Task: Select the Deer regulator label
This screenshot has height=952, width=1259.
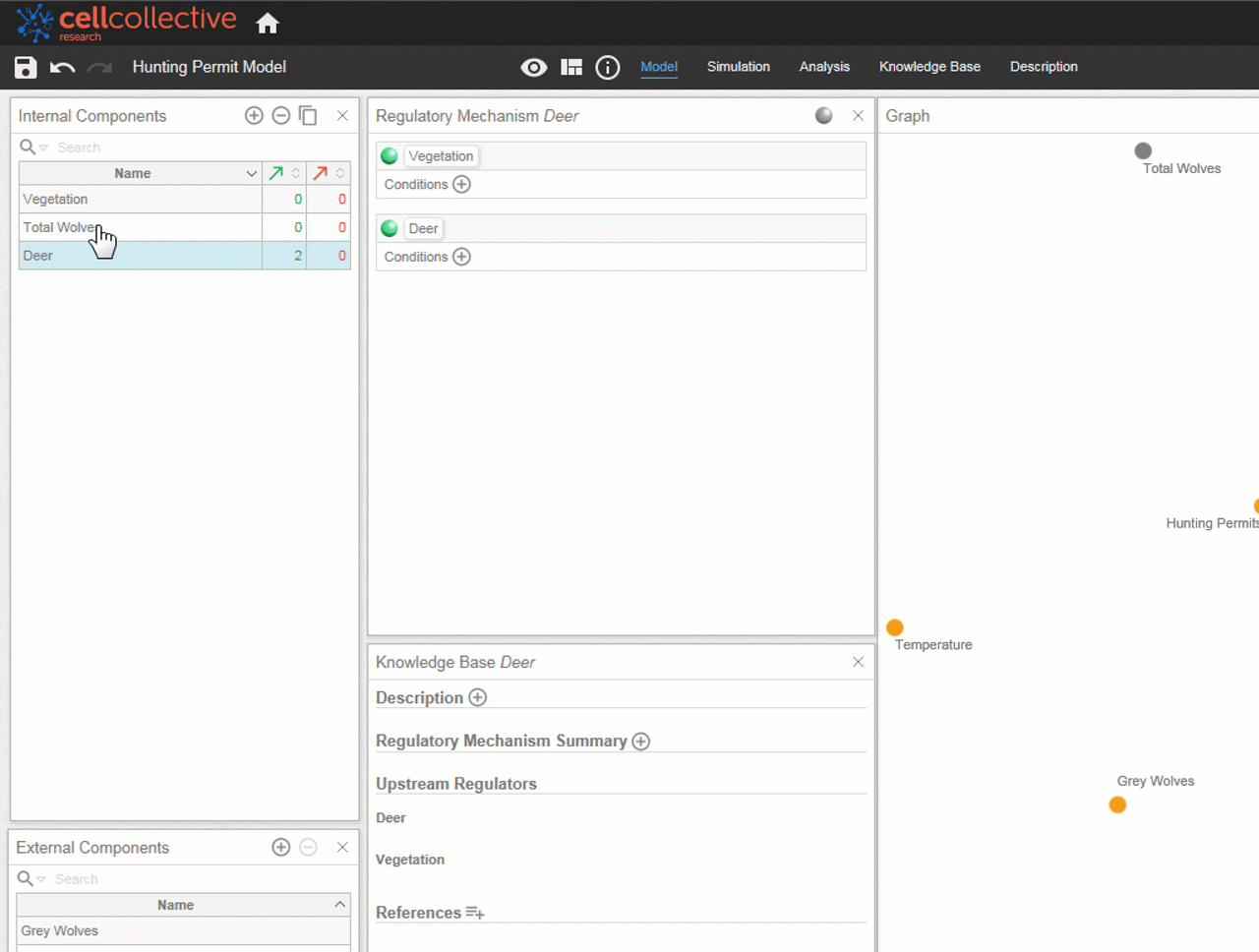Action: tap(424, 229)
